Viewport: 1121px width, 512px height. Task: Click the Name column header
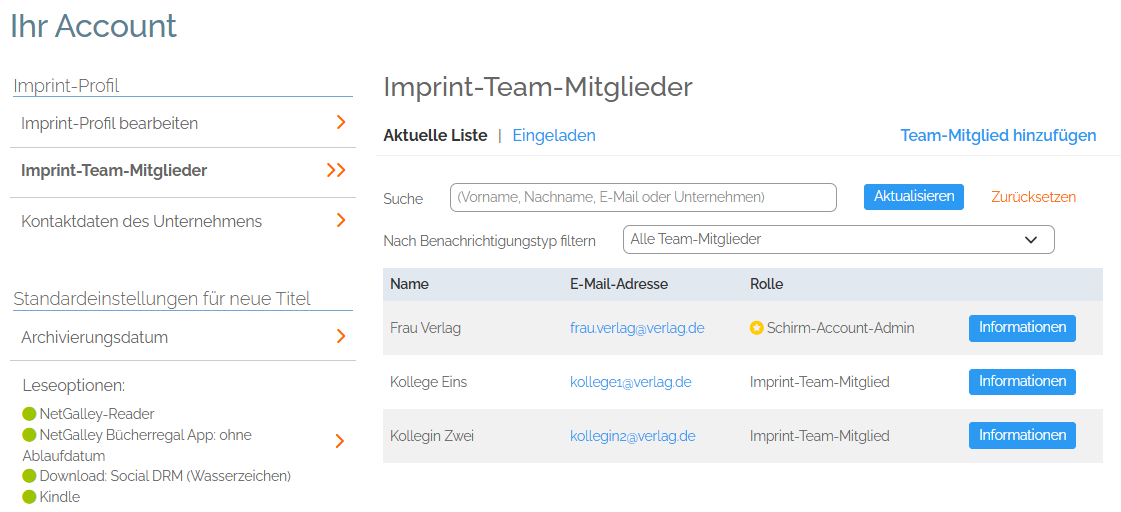[410, 284]
